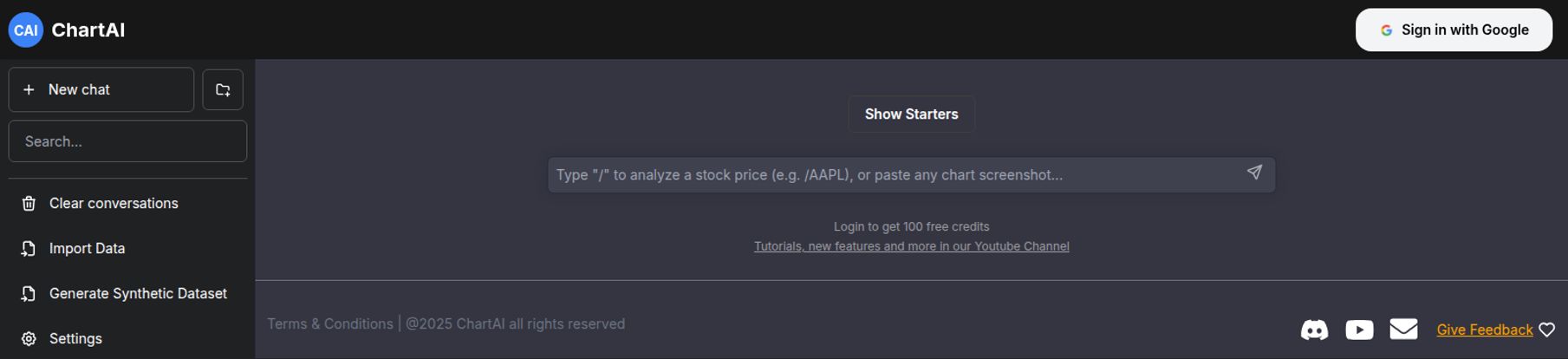Click the new folder icon button

tap(223, 89)
